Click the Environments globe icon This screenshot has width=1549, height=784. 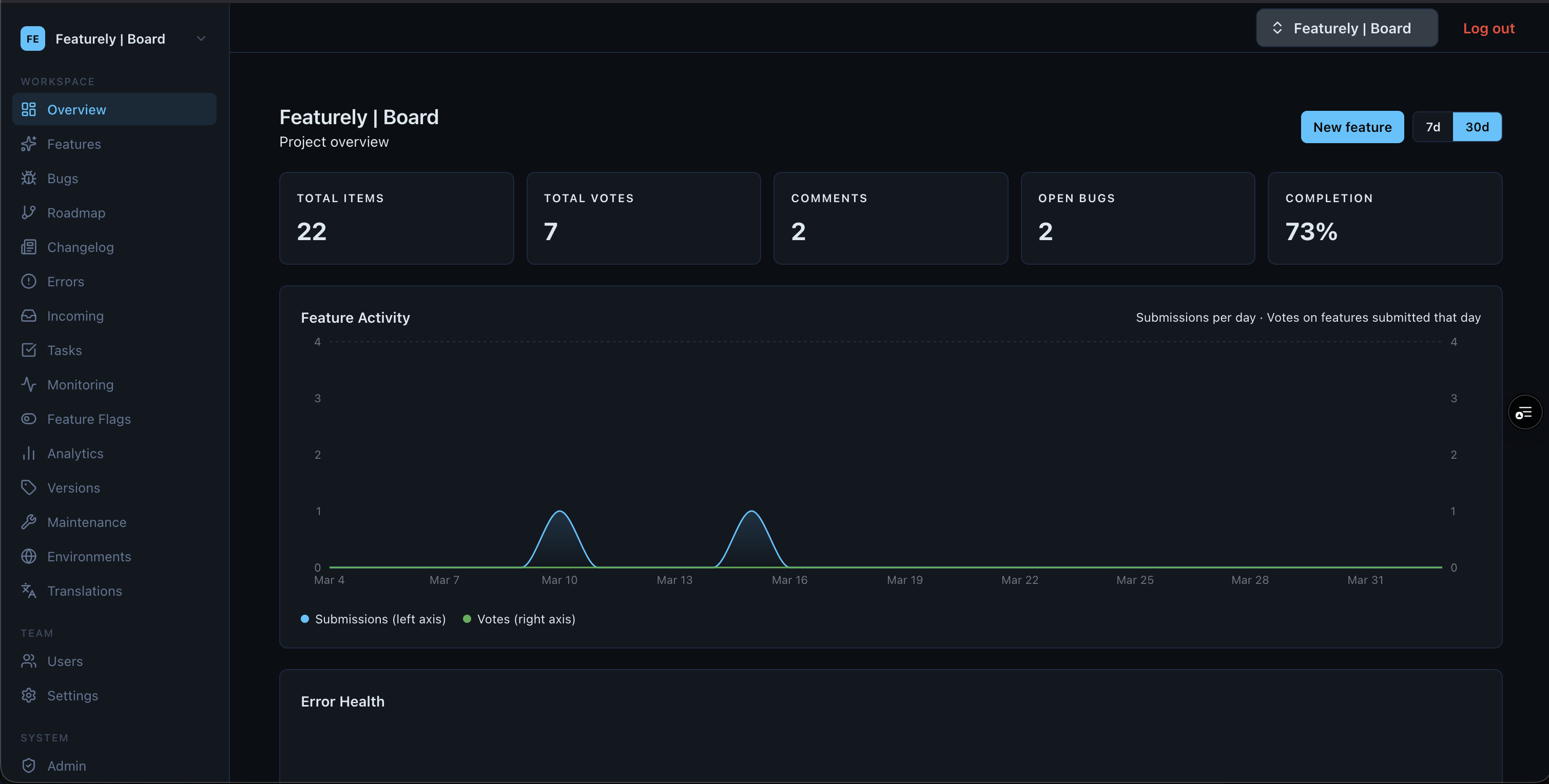tap(28, 556)
